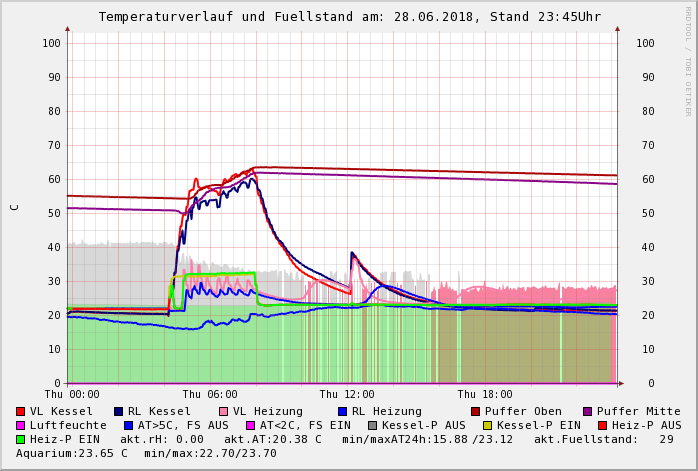Viewport: 698px width, 471px height.
Task: Click the gray Kessel-P AUS legend swatch
Action: 373,426
